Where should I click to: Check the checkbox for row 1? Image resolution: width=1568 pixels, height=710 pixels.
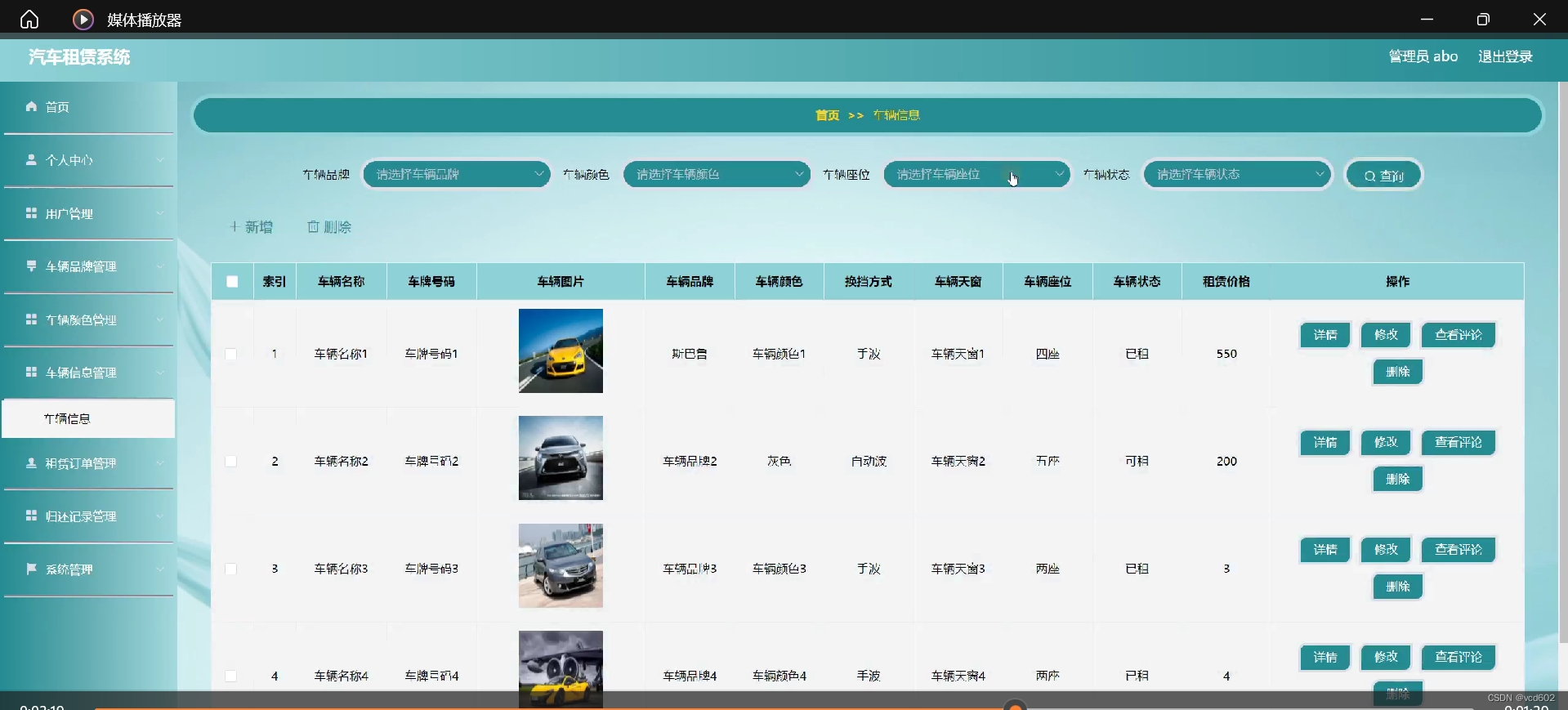231,354
